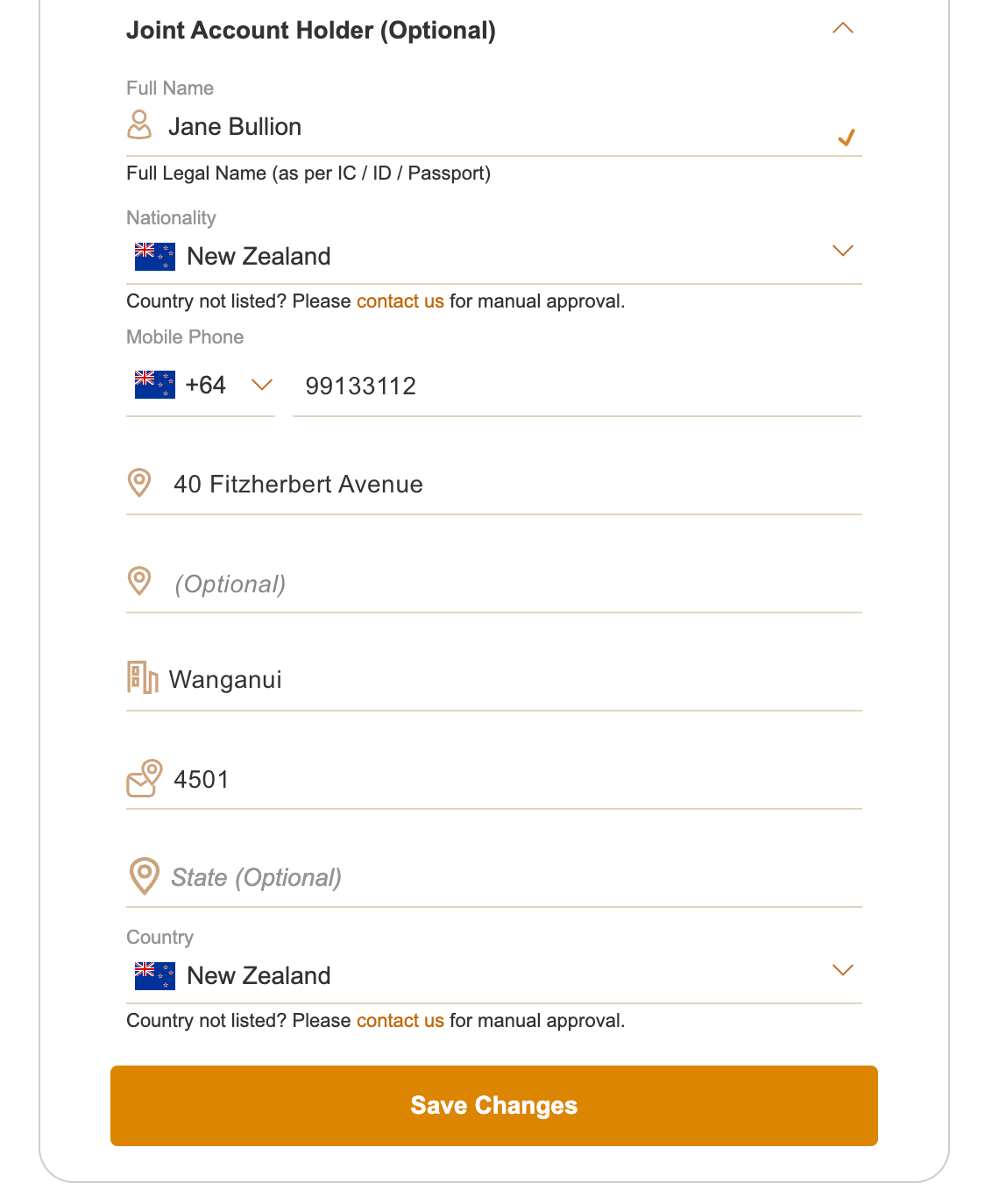
Task: Click into the State (Optional) field
Action: point(508,877)
